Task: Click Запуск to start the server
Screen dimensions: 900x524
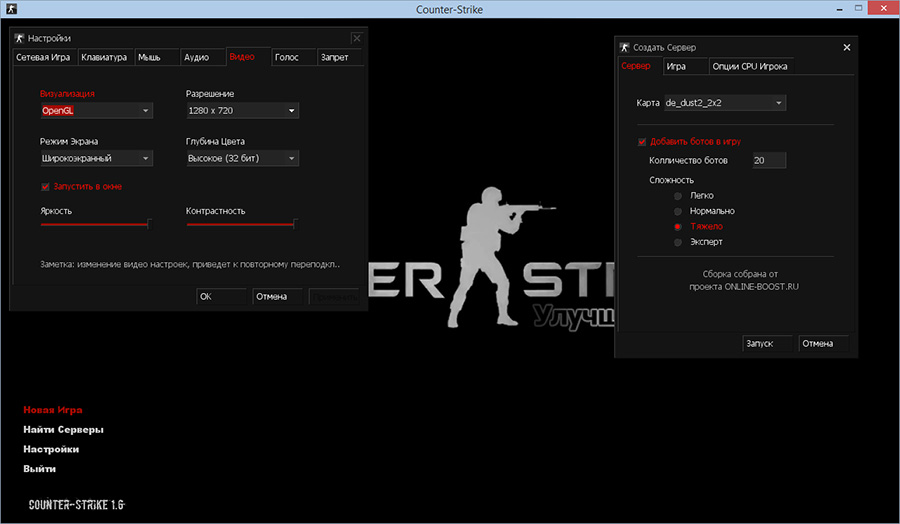Action: (767, 343)
